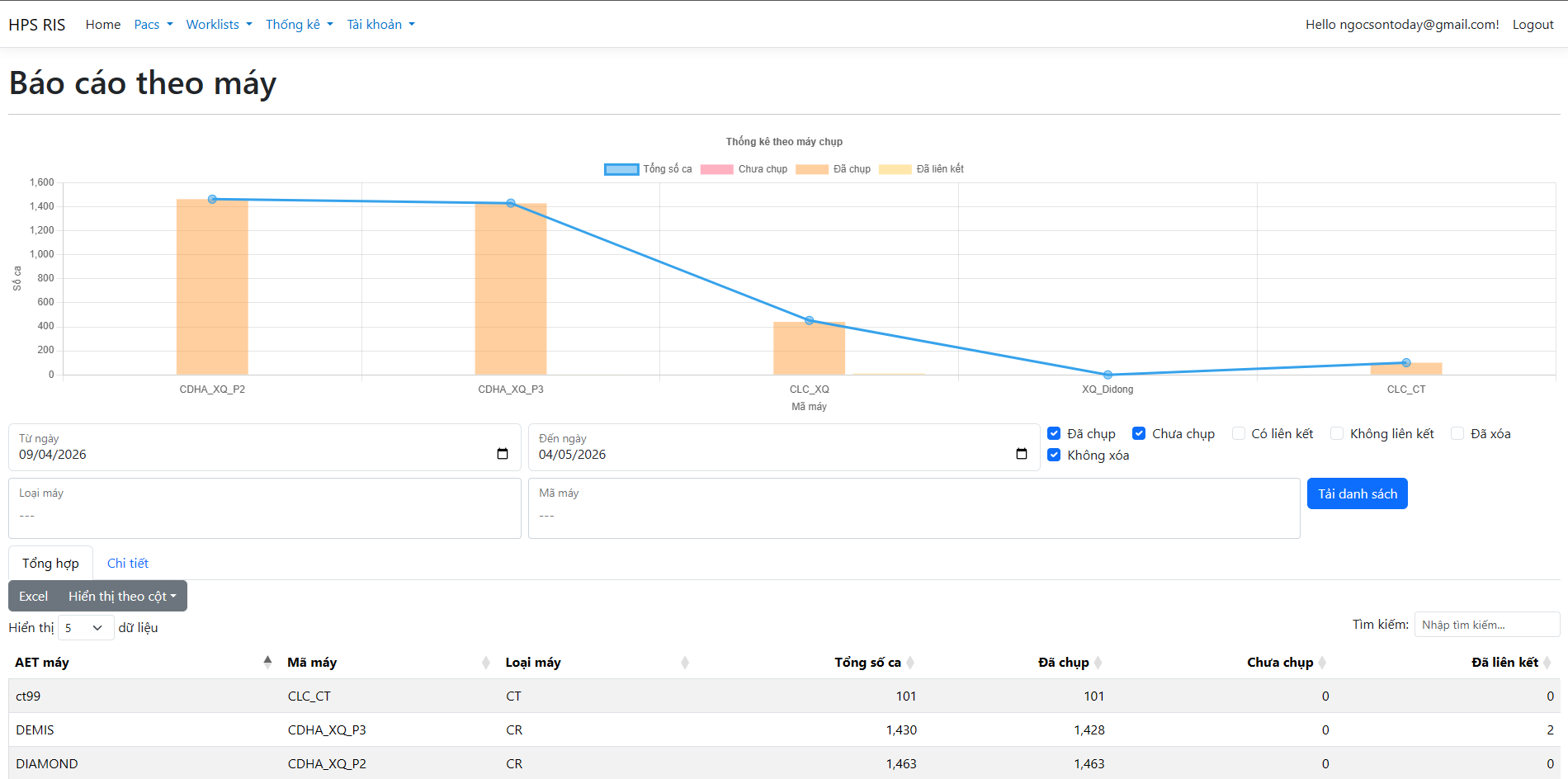
Task: Sort by Đã chụp column arrow
Action: tap(1098, 662)
